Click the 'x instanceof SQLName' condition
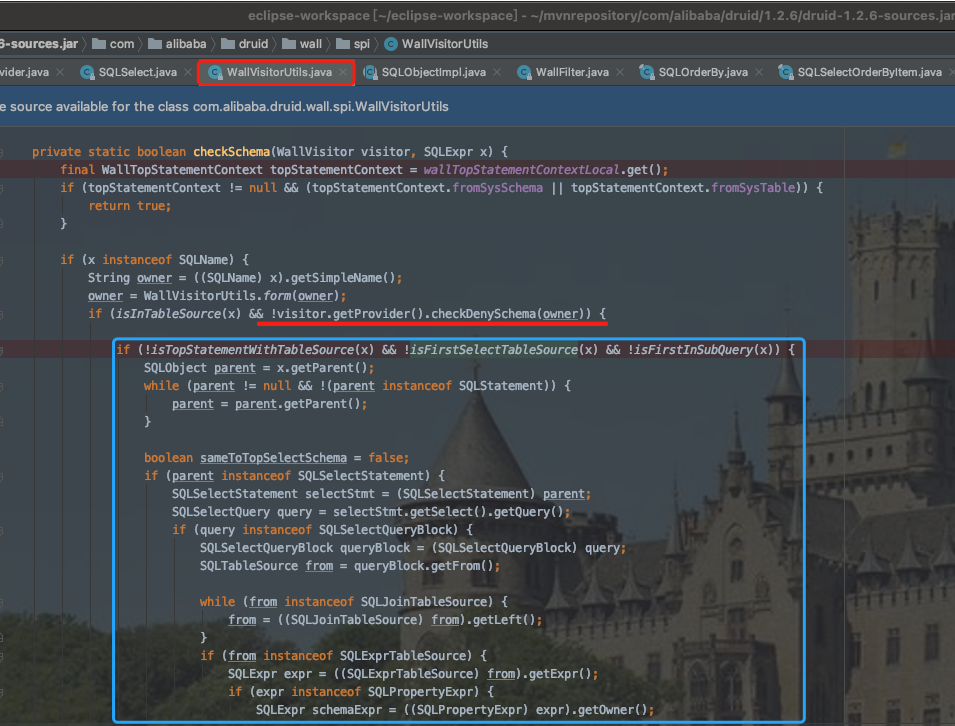Viewport: 955px width, 726px height. (158, 260)
